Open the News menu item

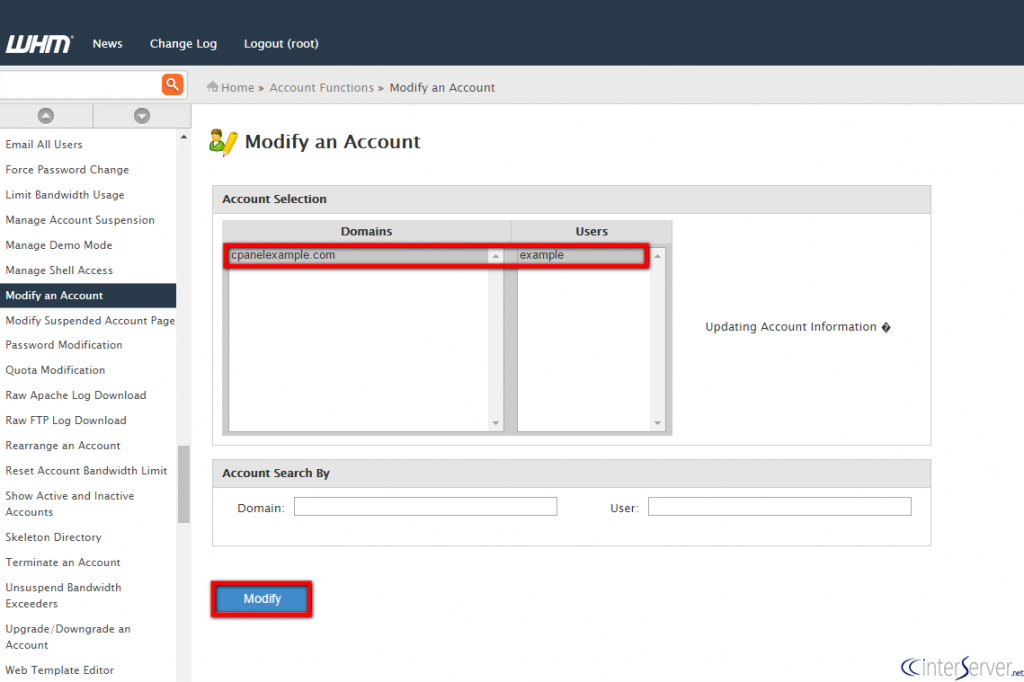pyautogui.click(x=107, y=44)
